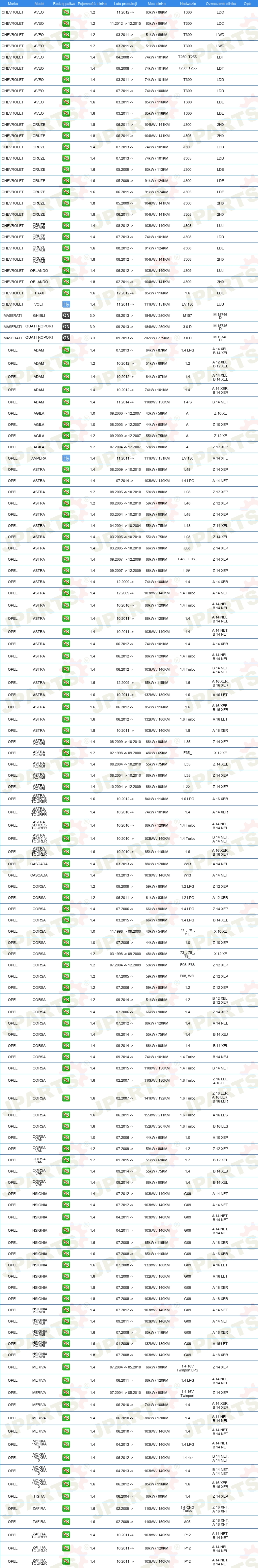Select the TIGRA model cell
This screenshot has height=1568, width=258.
tap(39, 1496)
